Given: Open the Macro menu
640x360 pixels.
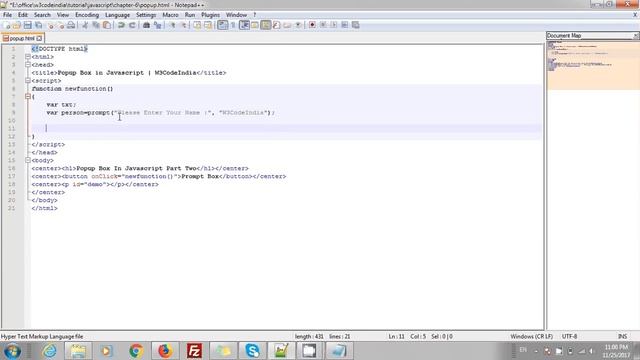Looking at the screenshot, I should 170,15.
